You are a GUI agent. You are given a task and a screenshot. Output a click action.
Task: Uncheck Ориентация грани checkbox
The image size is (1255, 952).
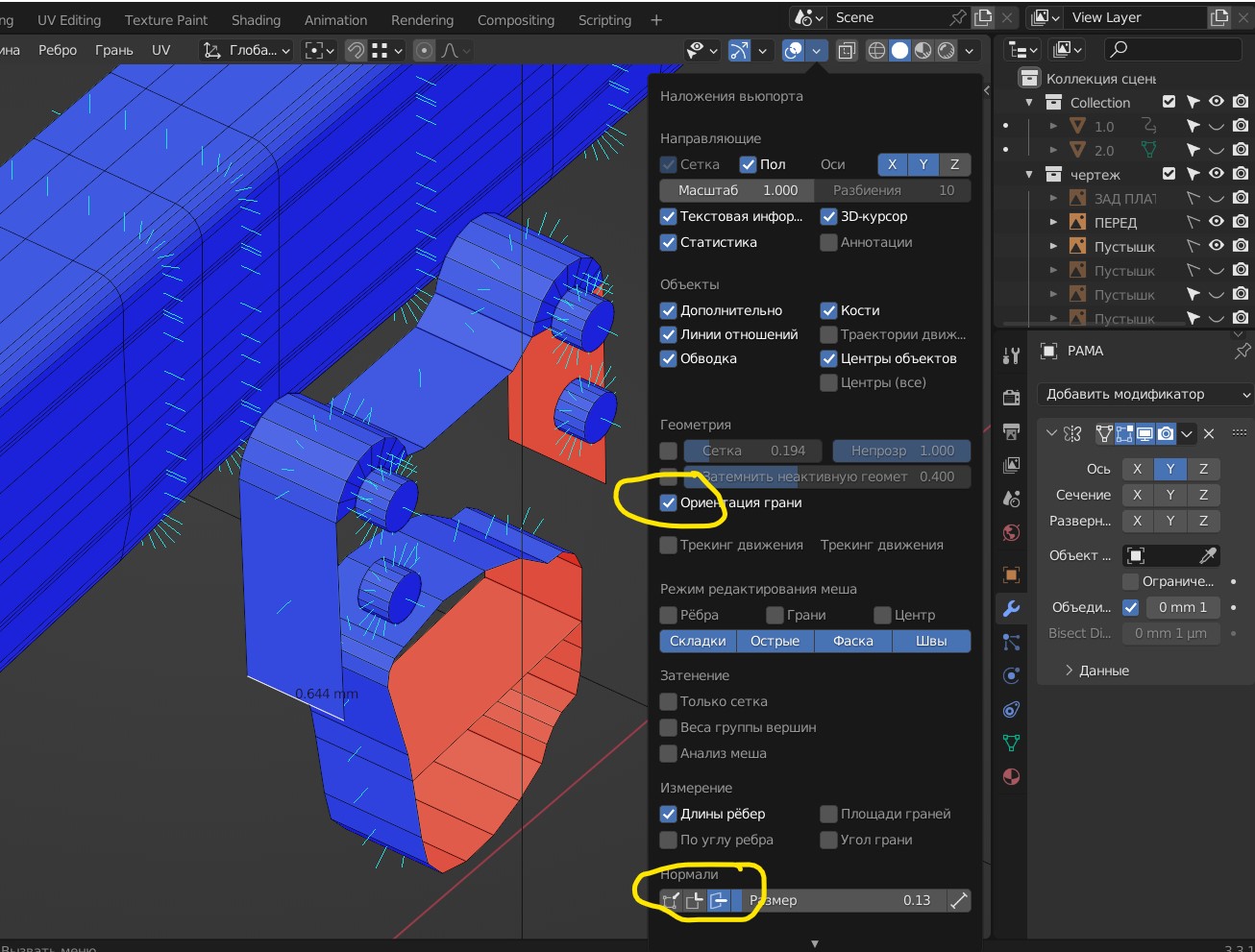pos(669,502)
